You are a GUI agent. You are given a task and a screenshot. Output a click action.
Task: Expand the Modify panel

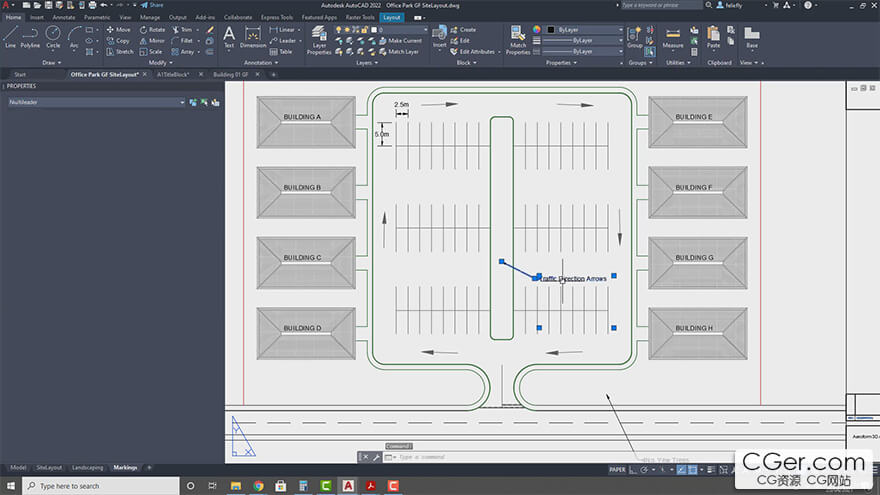pos(161,63)
